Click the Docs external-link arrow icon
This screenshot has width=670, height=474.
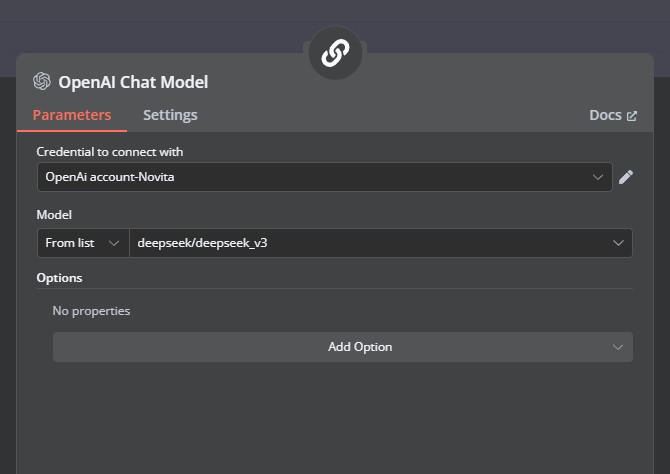[x=632, y=116]
